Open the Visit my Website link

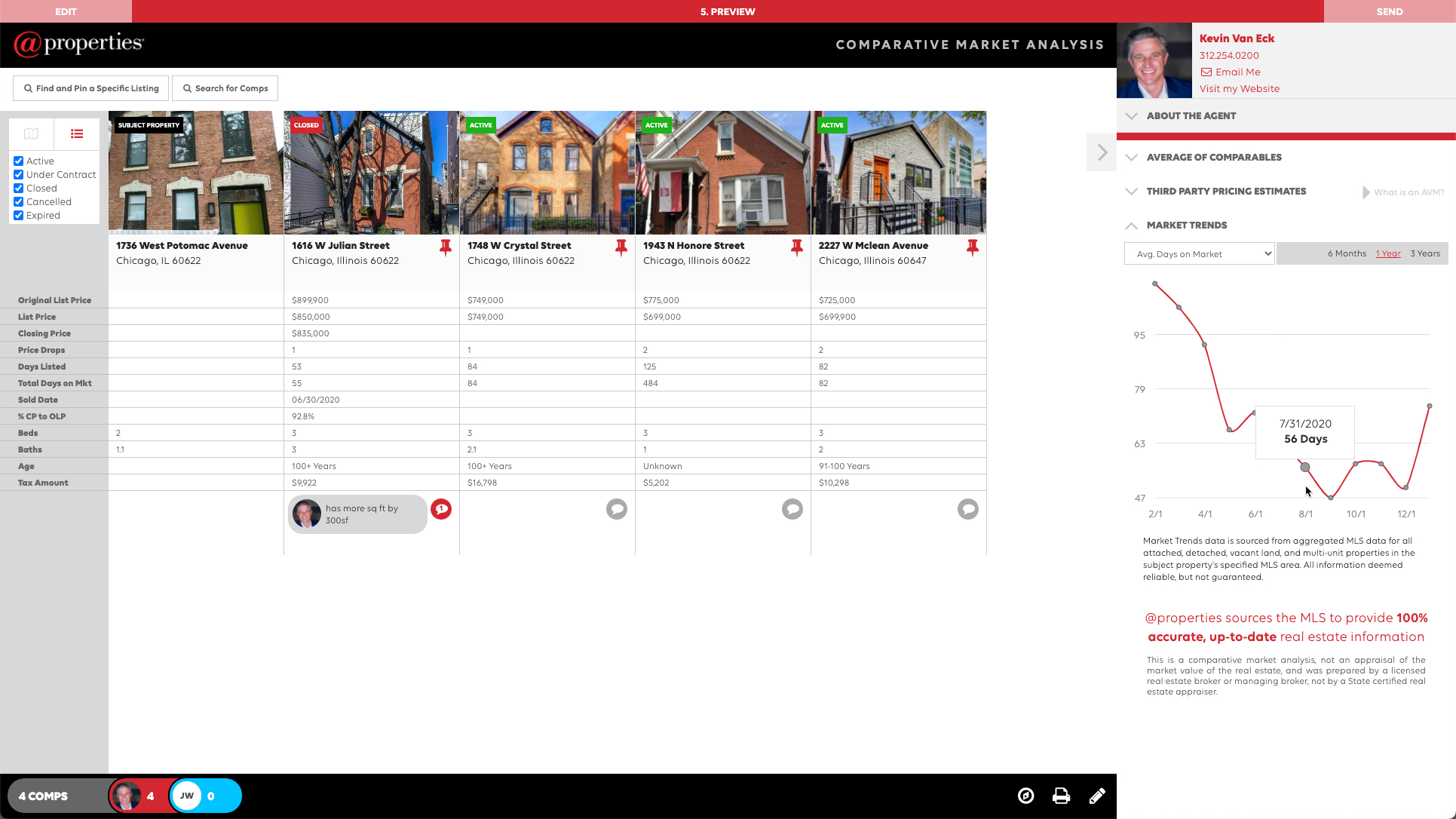[x=1239, y=88]
